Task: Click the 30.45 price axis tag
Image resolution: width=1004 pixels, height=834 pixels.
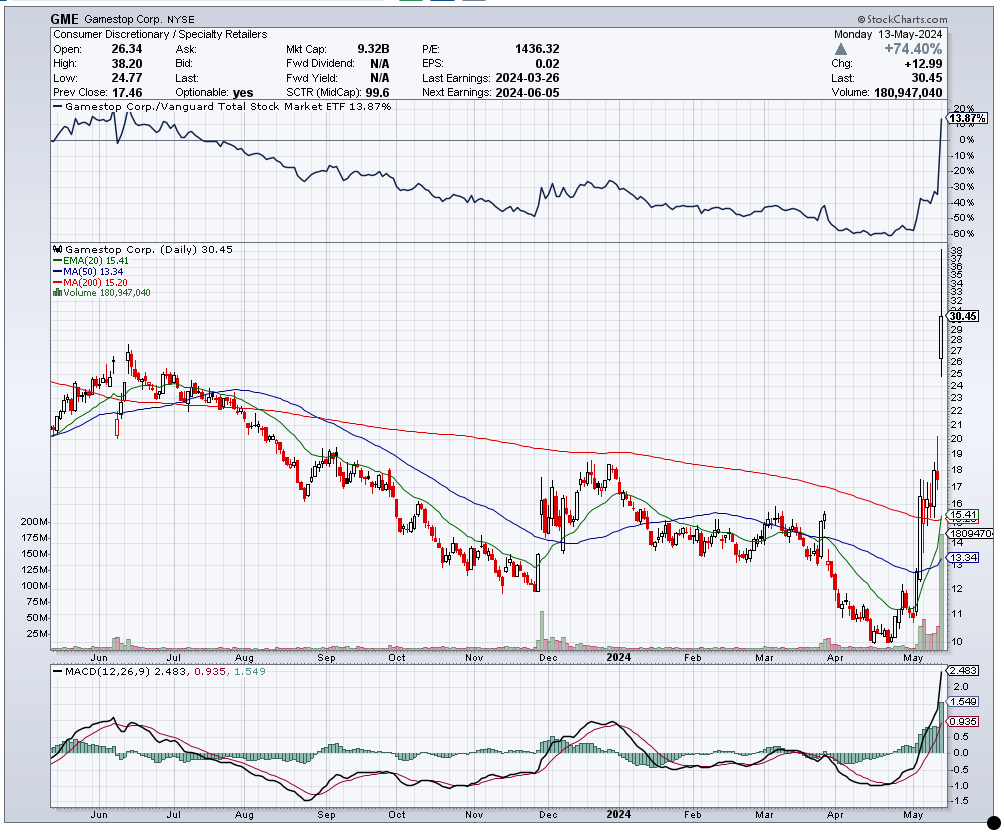Action: point(963,317)
